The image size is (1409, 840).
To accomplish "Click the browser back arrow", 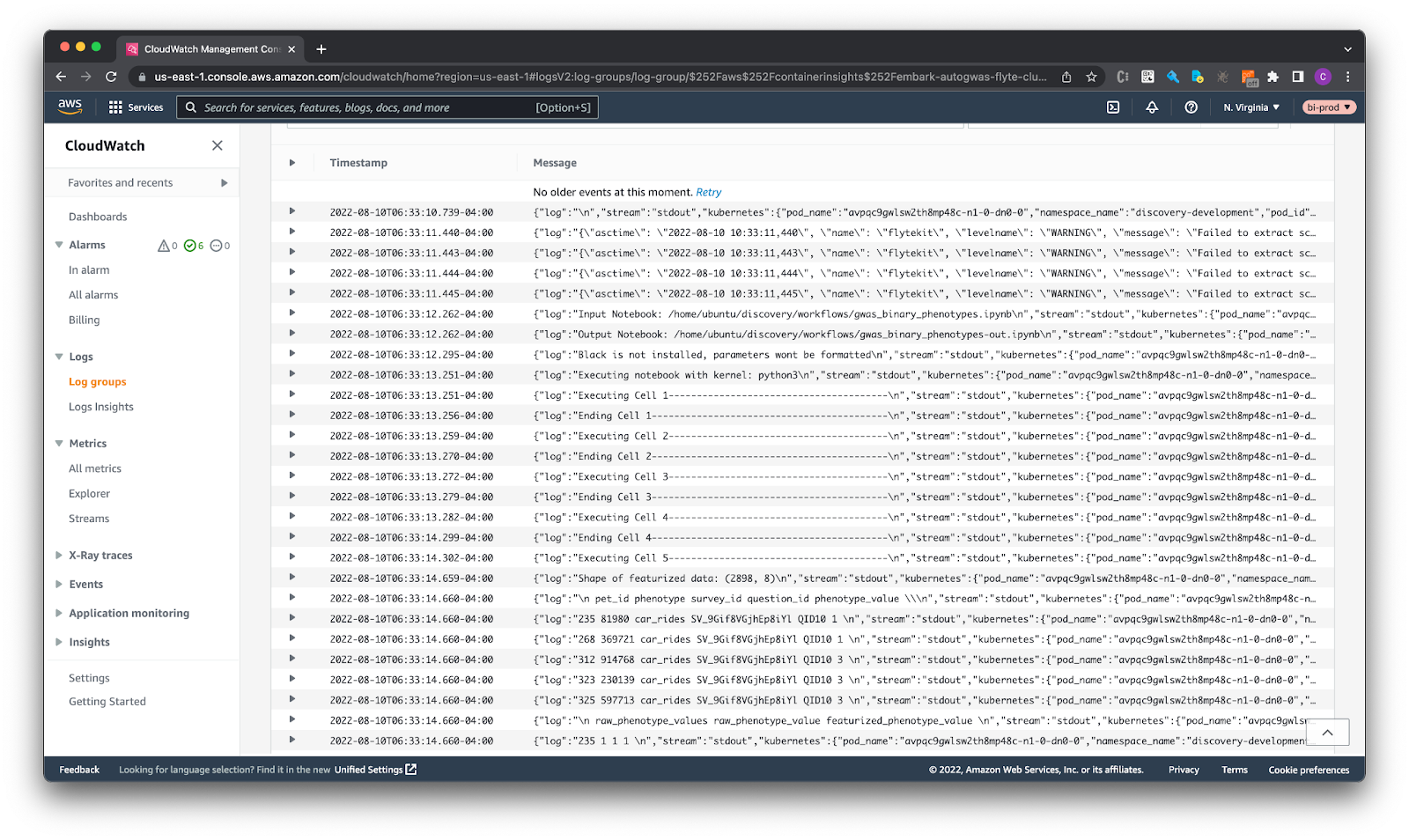I will click(x=61, y=77).
